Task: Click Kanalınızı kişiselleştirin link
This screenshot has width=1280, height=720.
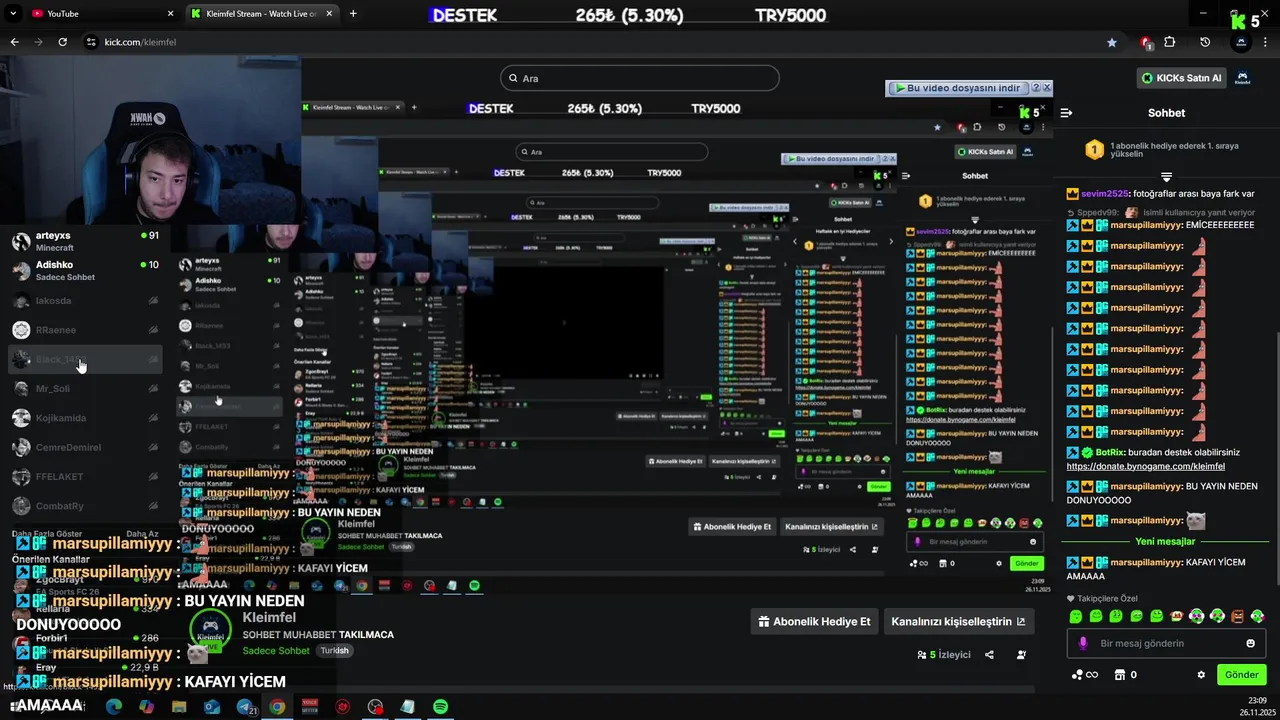Action: coord(958,621)
